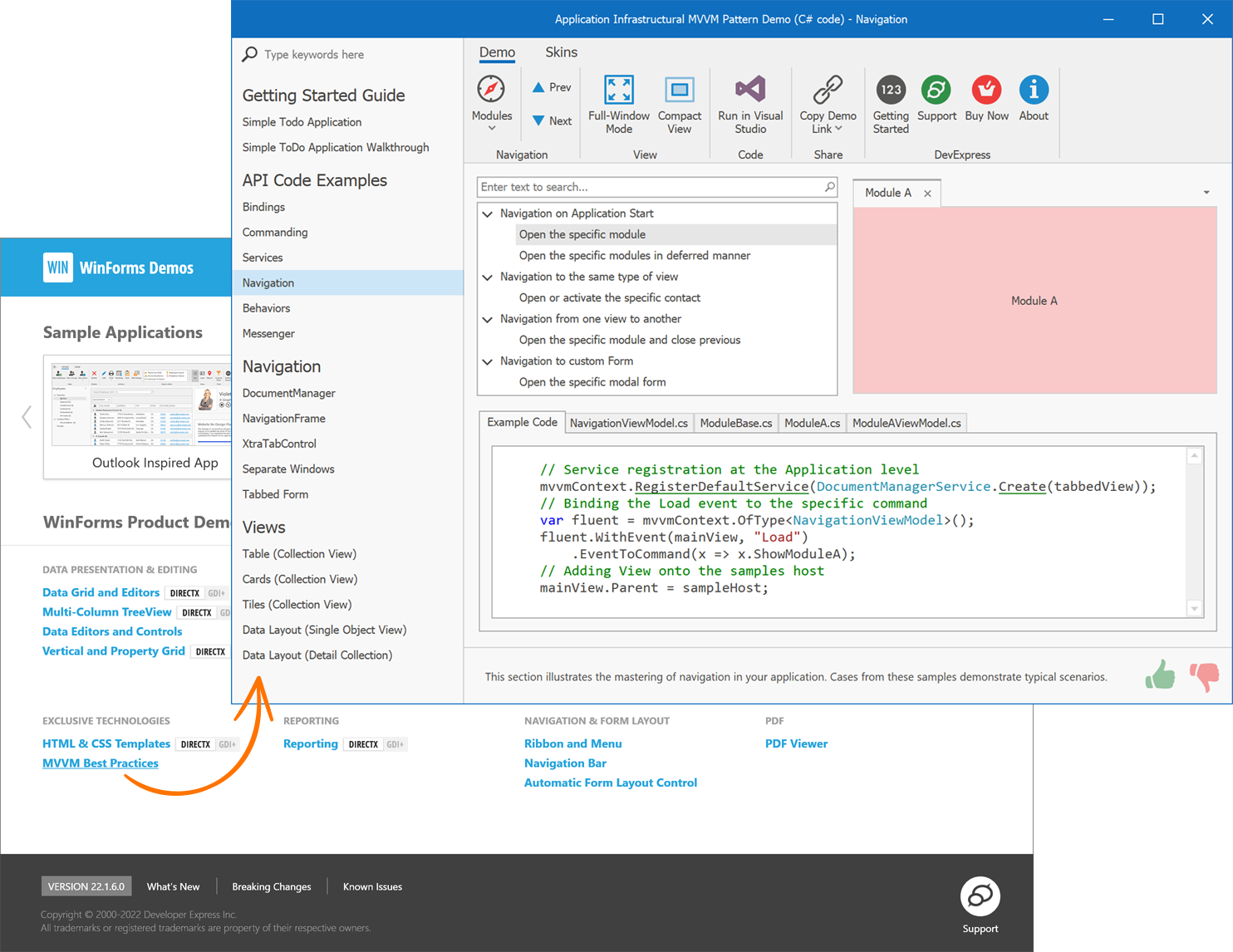Open the Outlook Inspired App thumbnail

[x=137, y=417]
